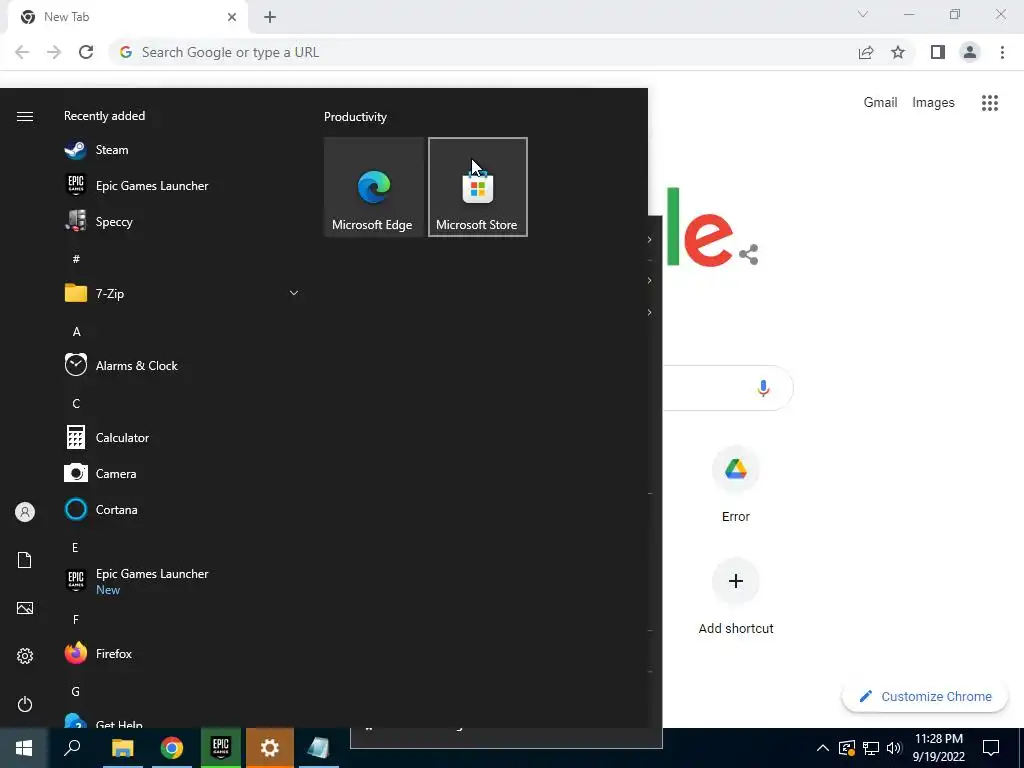This screenshot has height=768, width=1024.
Task: Click the Productivity group title
Action: 355,117
